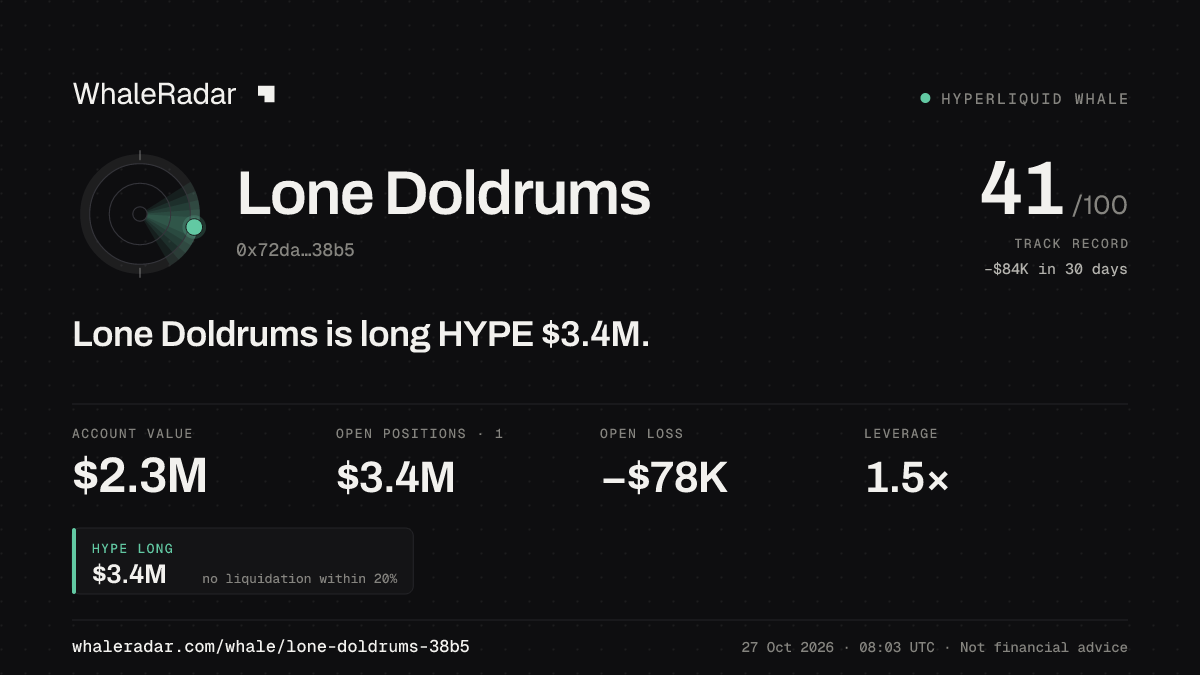This screenshot has height=675, width=1200.
Task: Click the $3.4M open positions value
Action: pyautogui.click(x=396, y=477)
